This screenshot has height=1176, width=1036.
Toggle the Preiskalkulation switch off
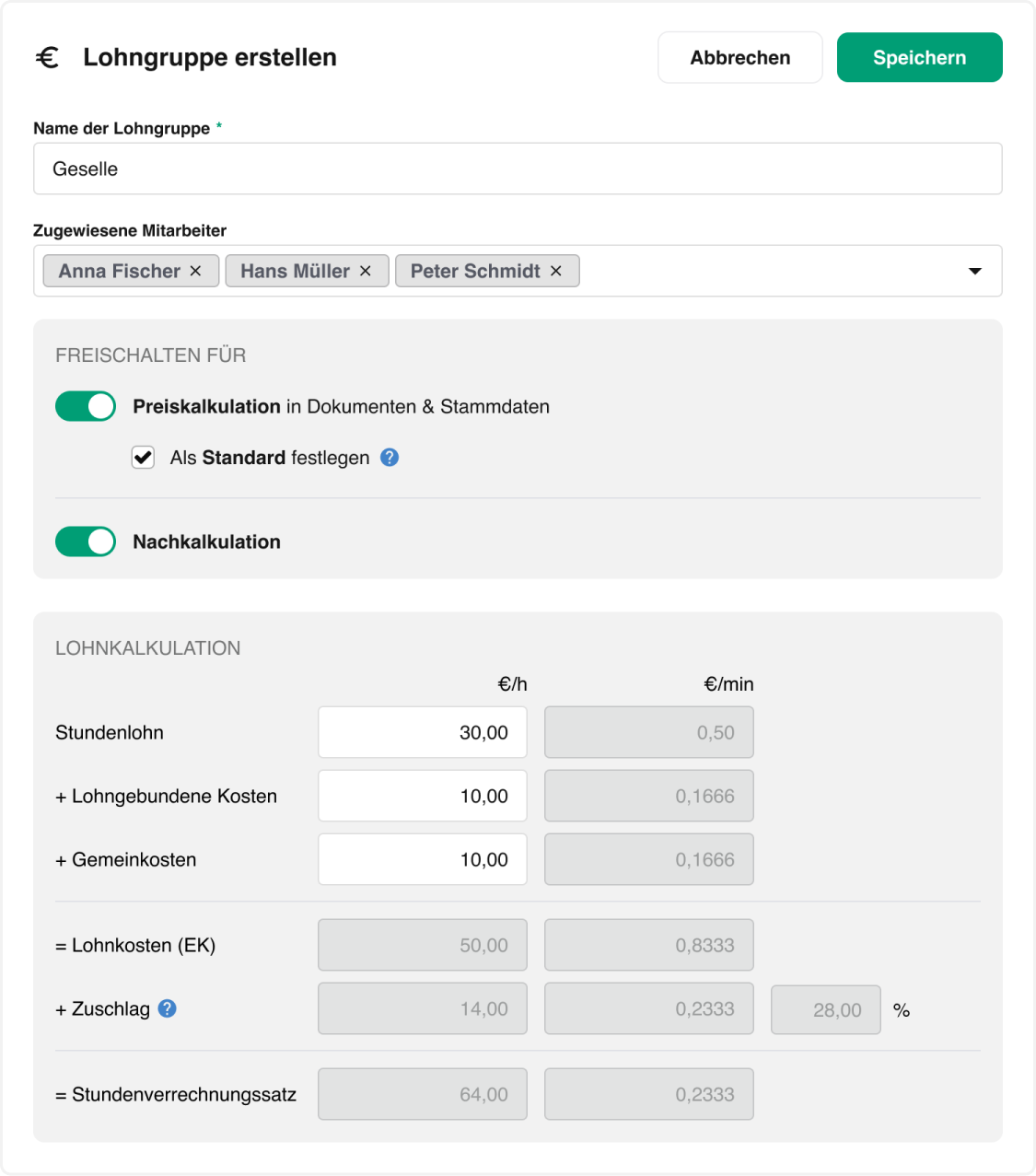(86, 406)
